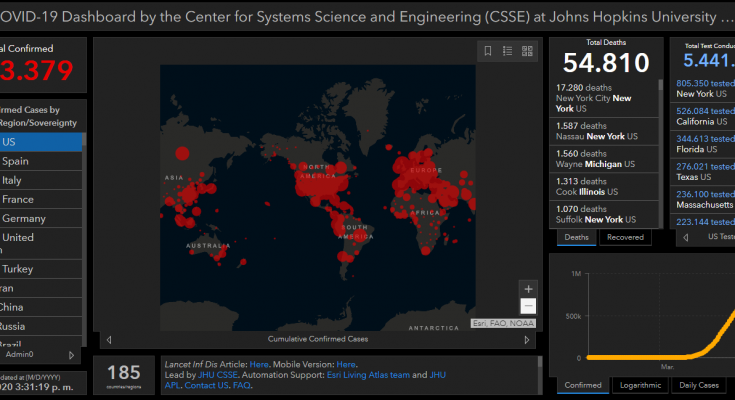Select the 344.613 tested Florida entry
The height and width of the screenshot is (400, 735).
(x=705, y=144)
